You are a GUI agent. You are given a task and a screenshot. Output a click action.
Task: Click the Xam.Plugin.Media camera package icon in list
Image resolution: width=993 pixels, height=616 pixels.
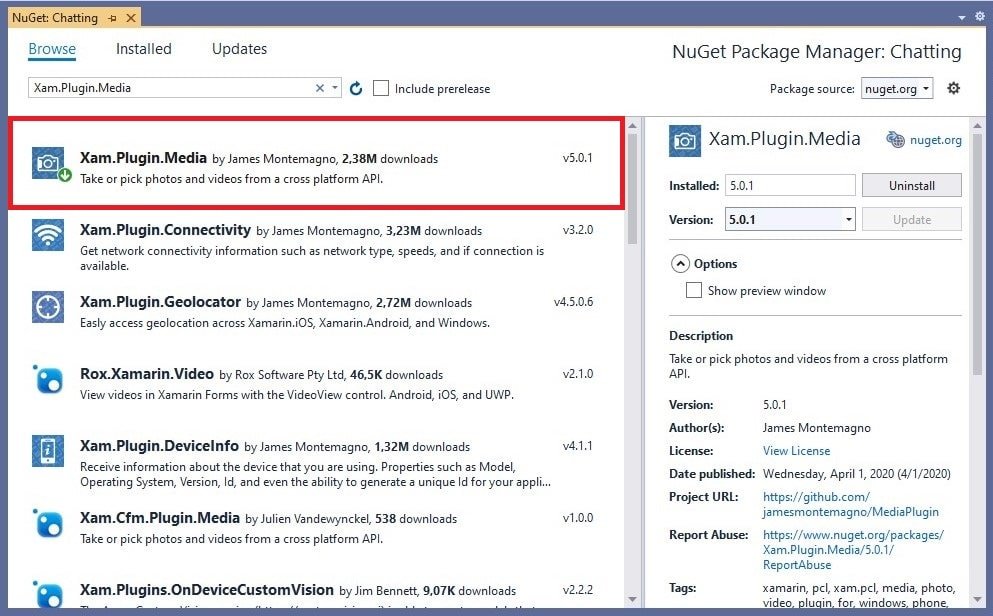[48, 163]
